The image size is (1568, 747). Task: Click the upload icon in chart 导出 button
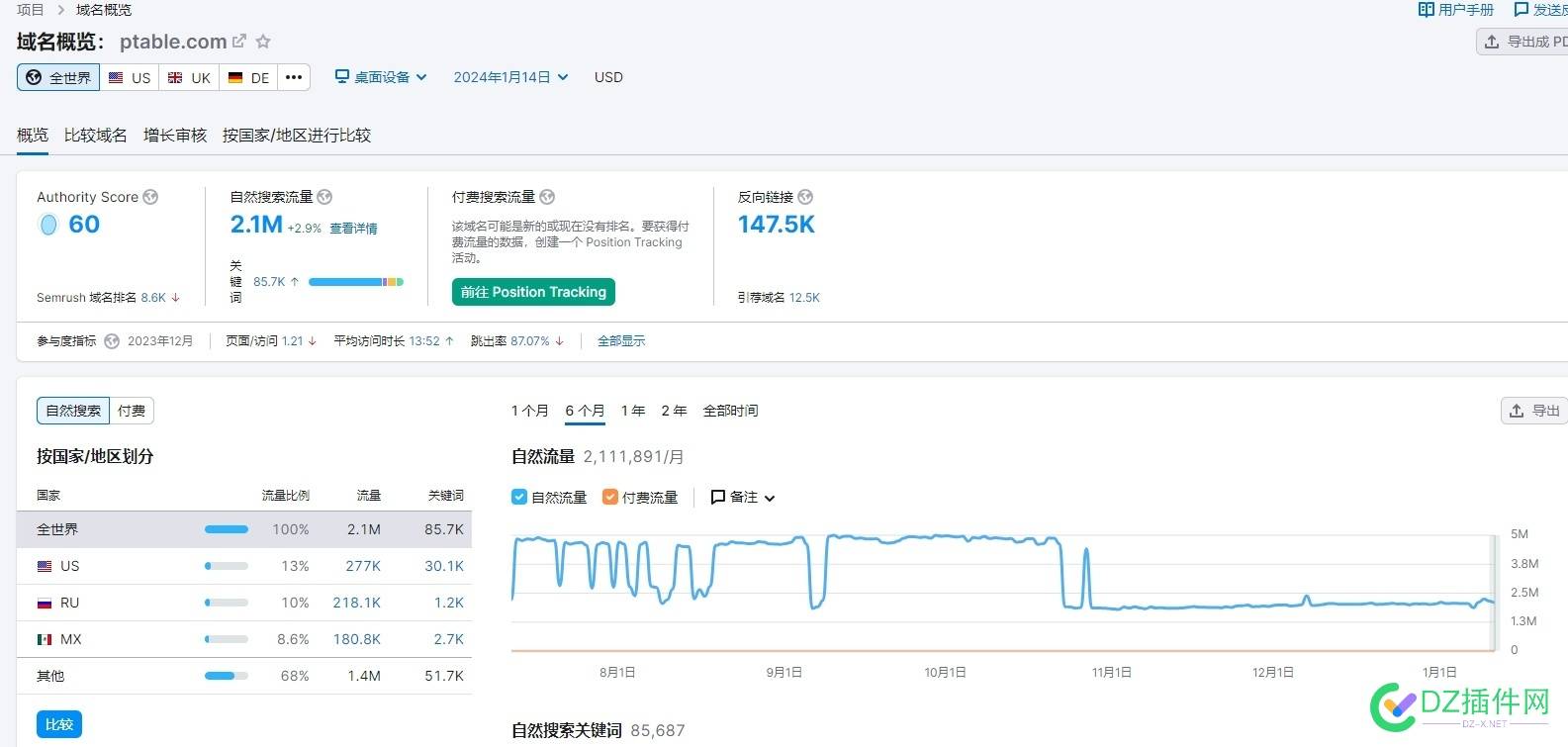tap(1517, 411)
